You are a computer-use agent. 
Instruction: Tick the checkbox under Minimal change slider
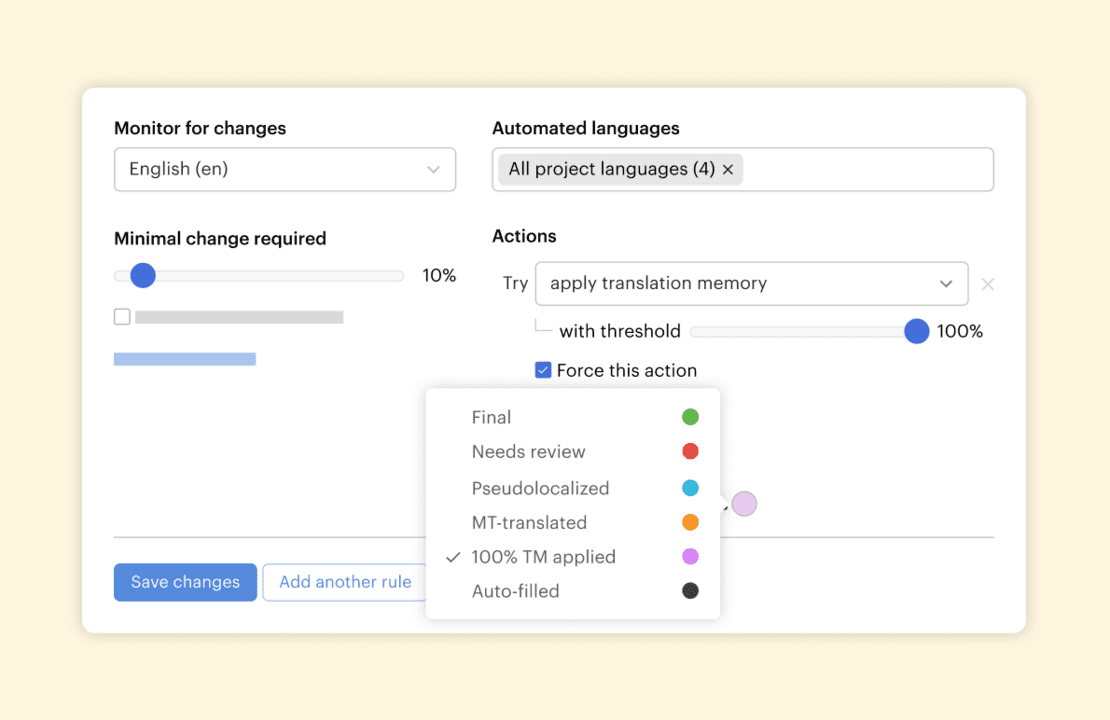[122, 317]
